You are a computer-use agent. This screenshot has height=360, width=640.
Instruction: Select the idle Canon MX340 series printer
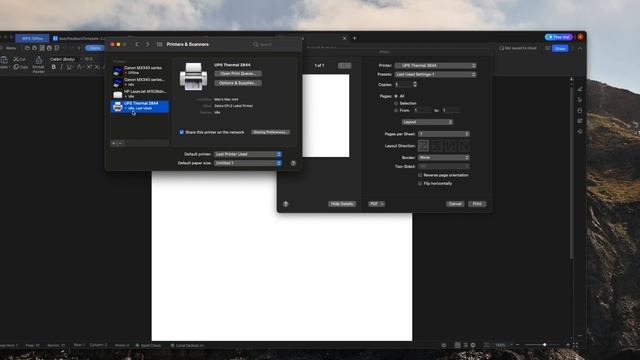point(140,82)
